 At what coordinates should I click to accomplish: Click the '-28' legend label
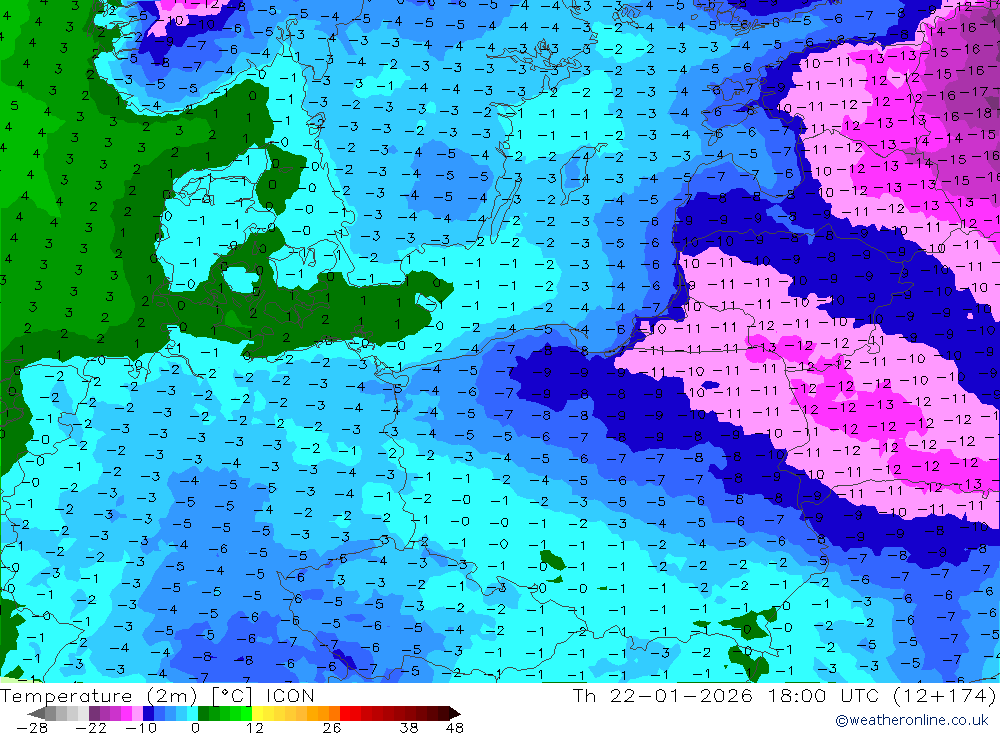tap(32, 728)
